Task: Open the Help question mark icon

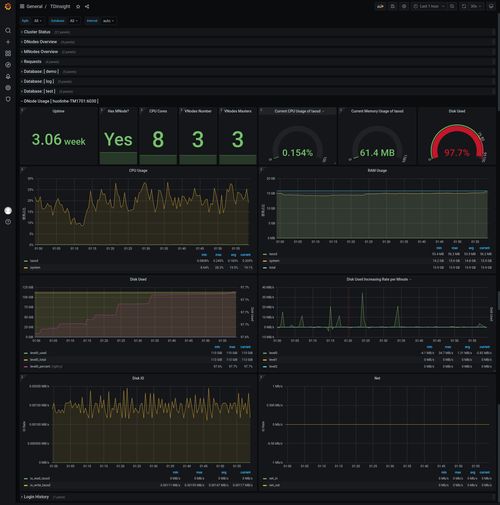Action: click(x=8, y=222)
